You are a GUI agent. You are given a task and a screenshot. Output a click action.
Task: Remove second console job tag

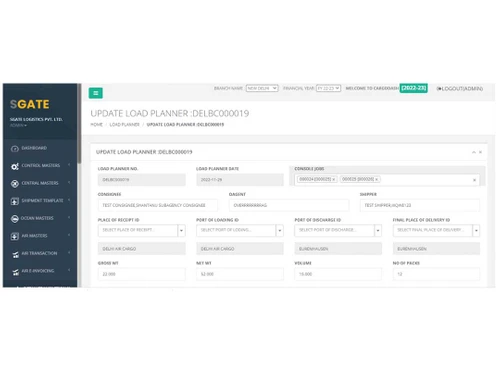coord(377,180)
